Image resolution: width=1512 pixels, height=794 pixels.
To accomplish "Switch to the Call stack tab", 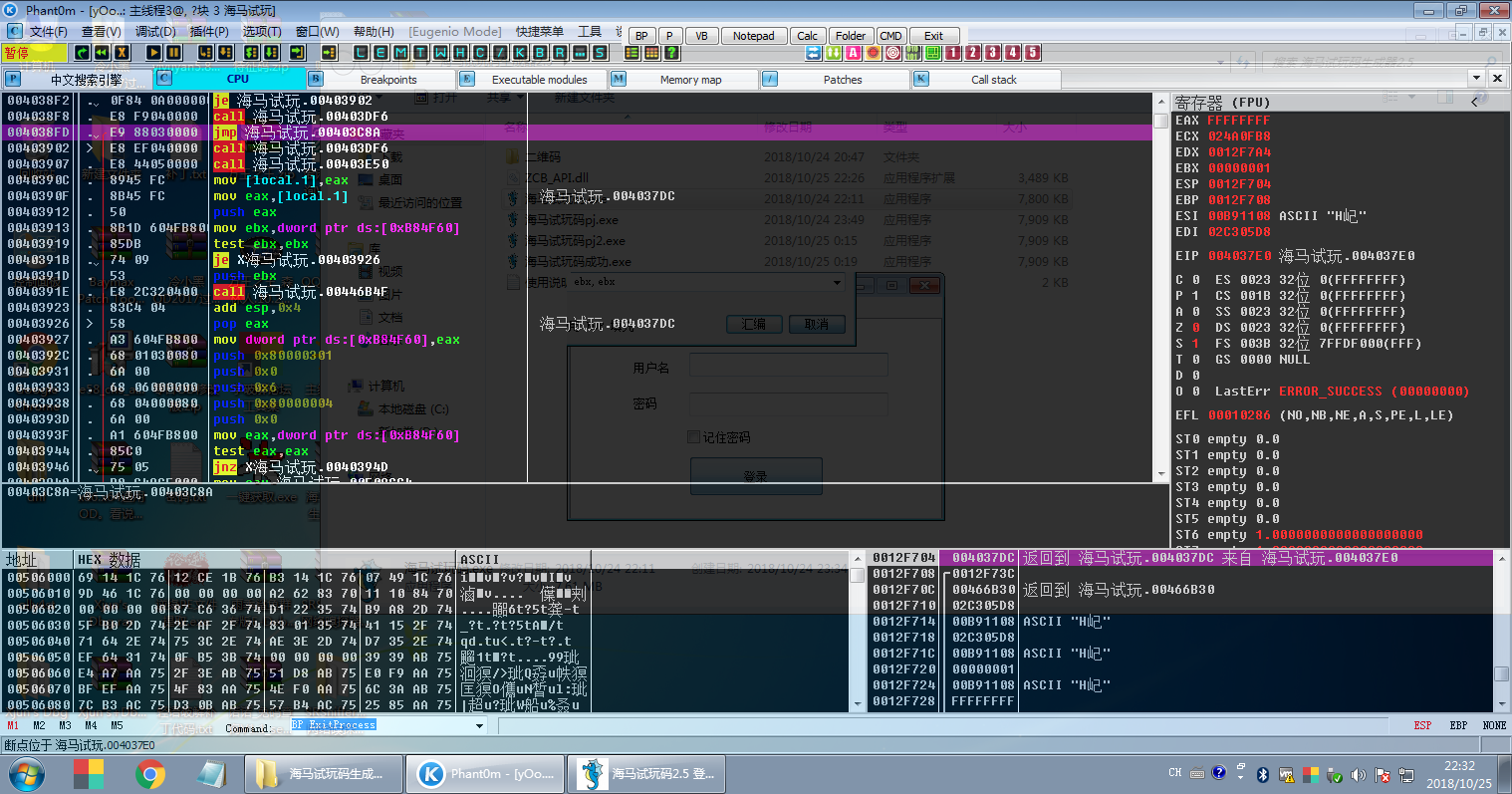I will (984, 79).
